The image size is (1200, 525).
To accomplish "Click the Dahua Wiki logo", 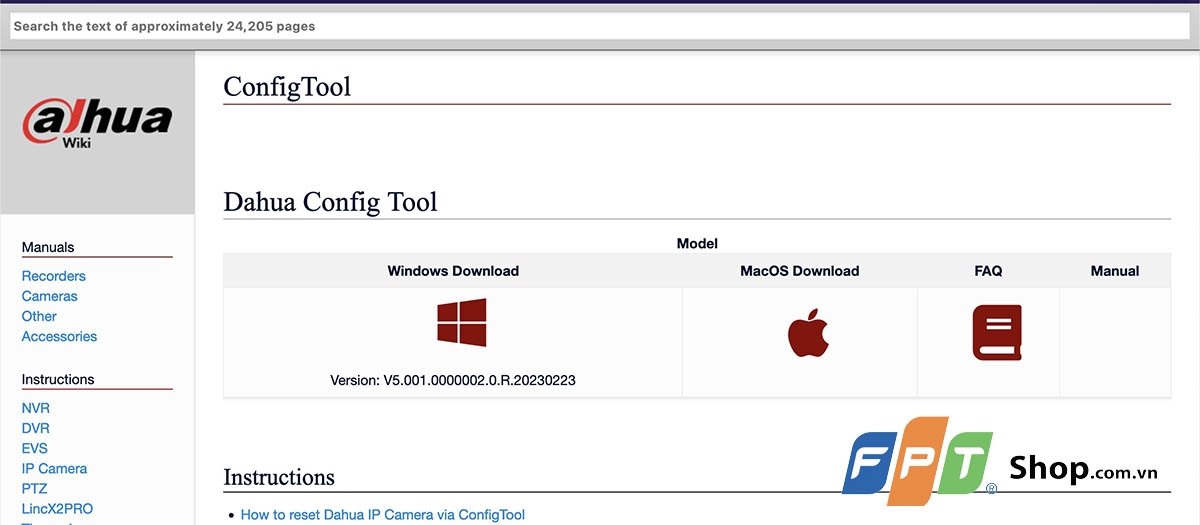I will click(x=98, y=123).
